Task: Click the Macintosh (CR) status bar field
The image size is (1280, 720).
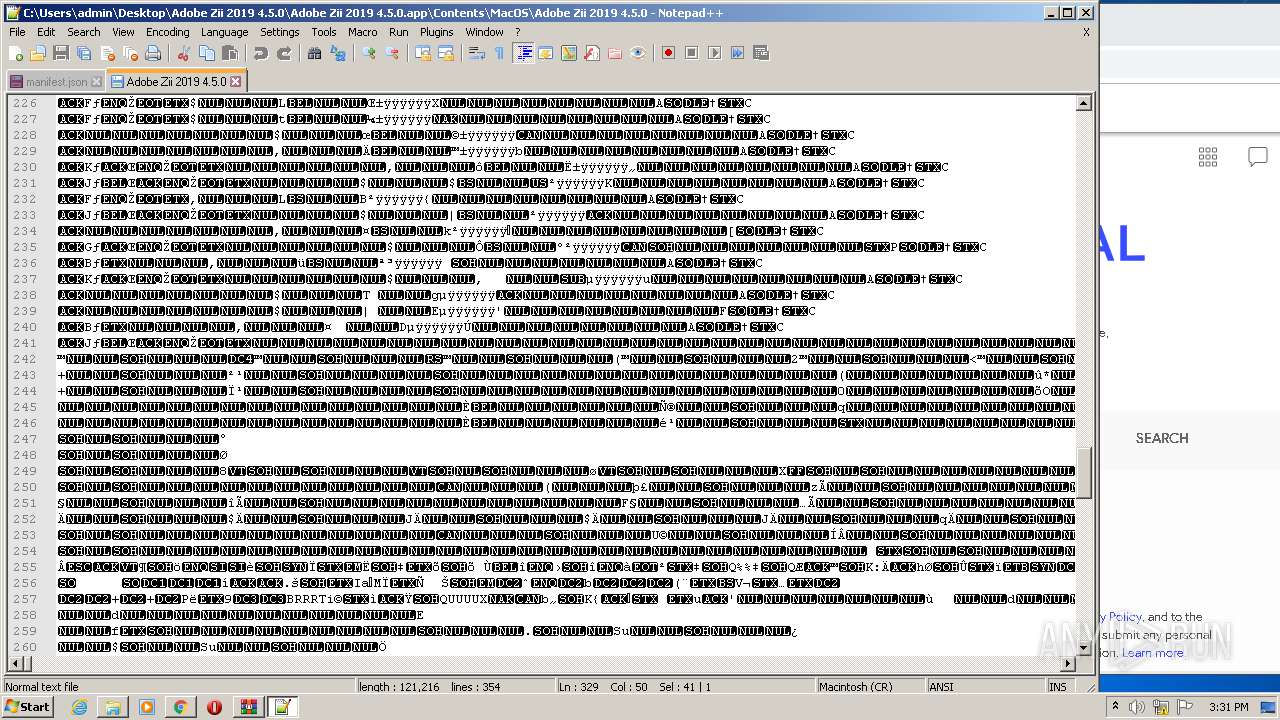Action: point(869,687)
